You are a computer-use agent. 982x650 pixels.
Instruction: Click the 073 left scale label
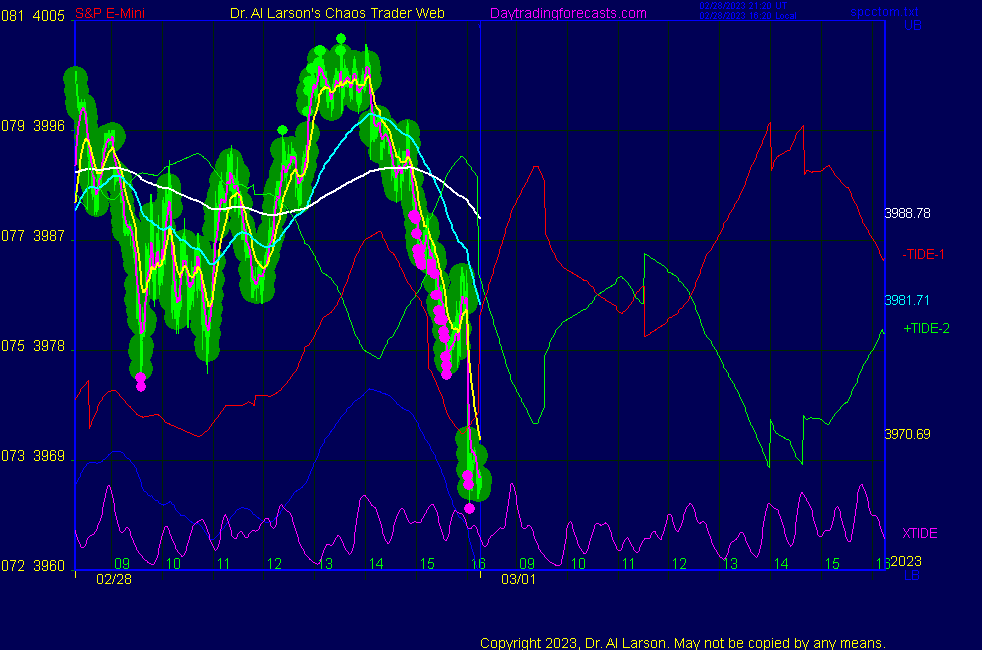tap(13, 456)
